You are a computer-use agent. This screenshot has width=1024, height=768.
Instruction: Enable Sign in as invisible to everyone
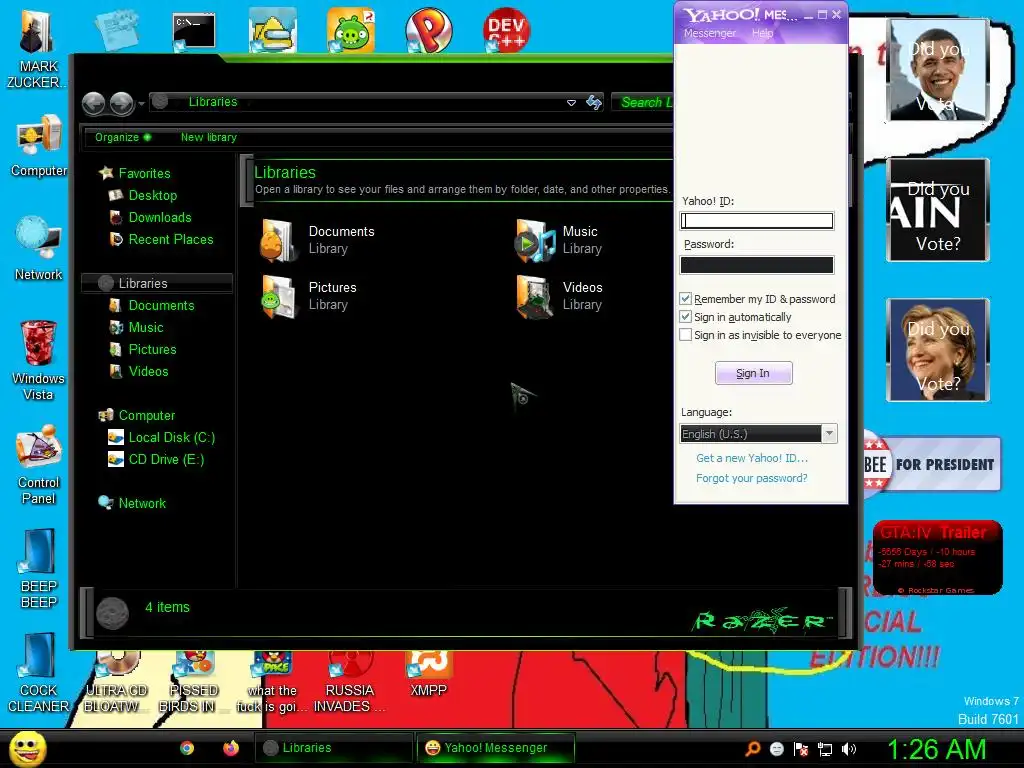[685, 334]
